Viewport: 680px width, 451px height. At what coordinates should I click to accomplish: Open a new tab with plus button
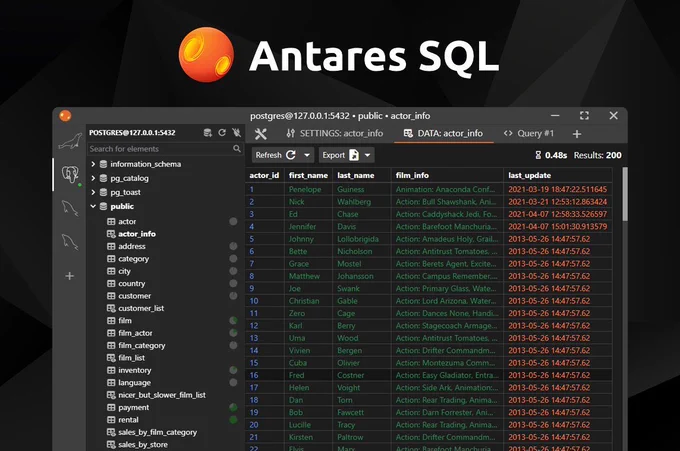point(577,134)
